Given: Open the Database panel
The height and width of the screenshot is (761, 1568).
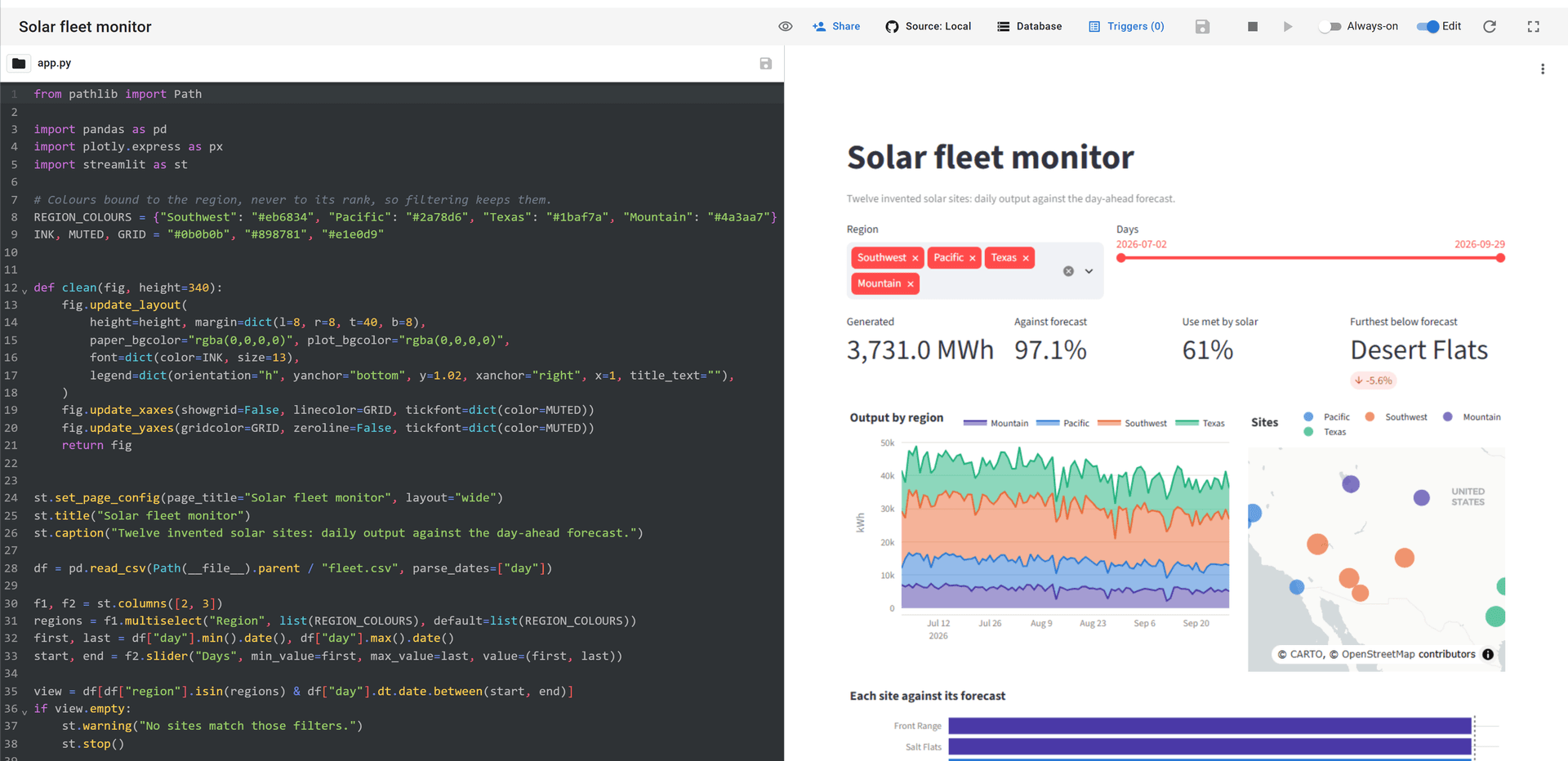Looking at the screenshot, I should 1029,26.
